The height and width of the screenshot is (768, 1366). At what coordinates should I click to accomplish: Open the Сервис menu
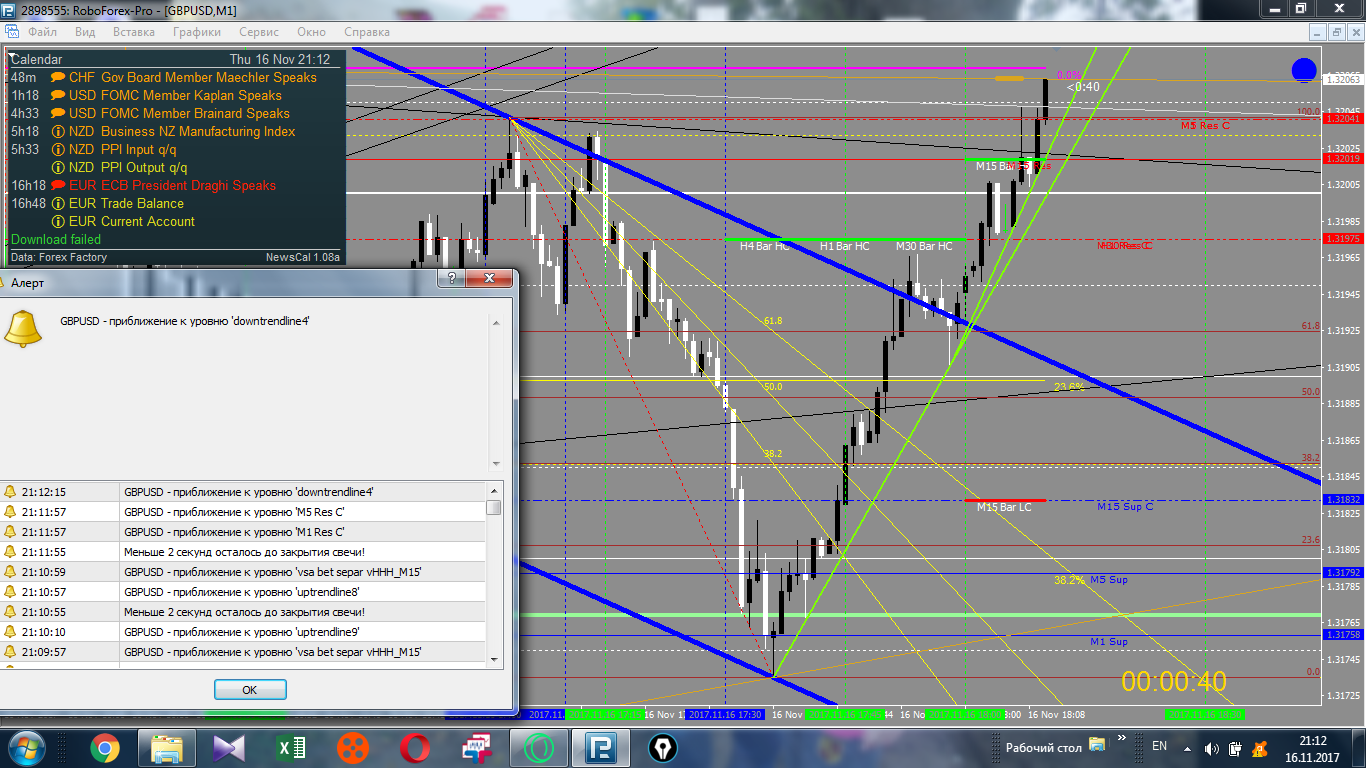259,32
